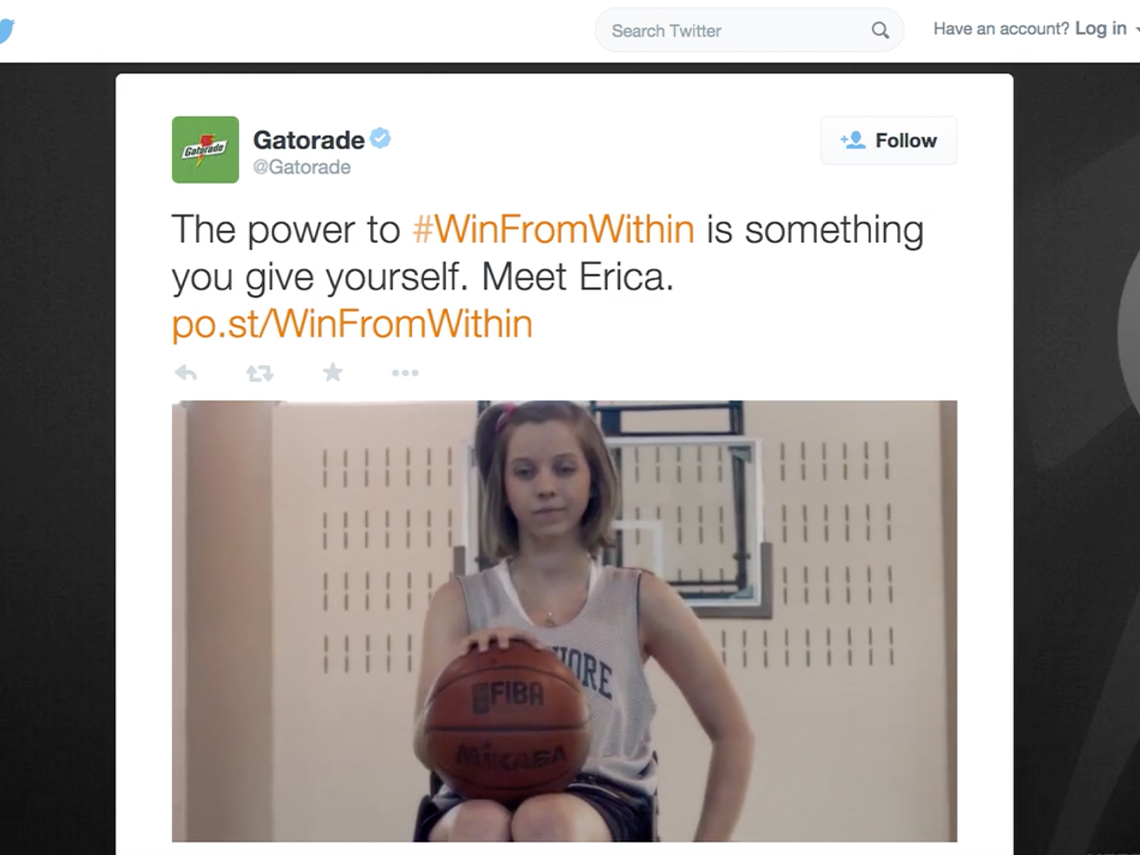This screenshot has height=855, width=1140.
Task: Open the #WinFromWithin hashtag link
Action: click(x=553, y=229)
